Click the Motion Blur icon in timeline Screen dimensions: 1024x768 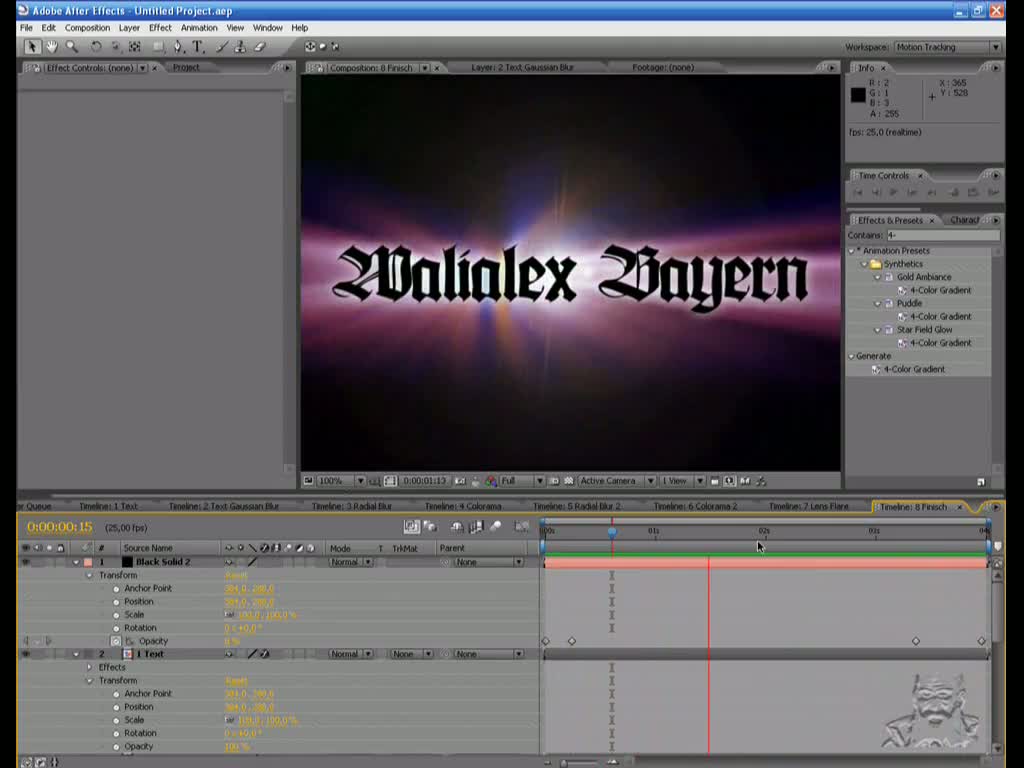(x=496, y=526)
